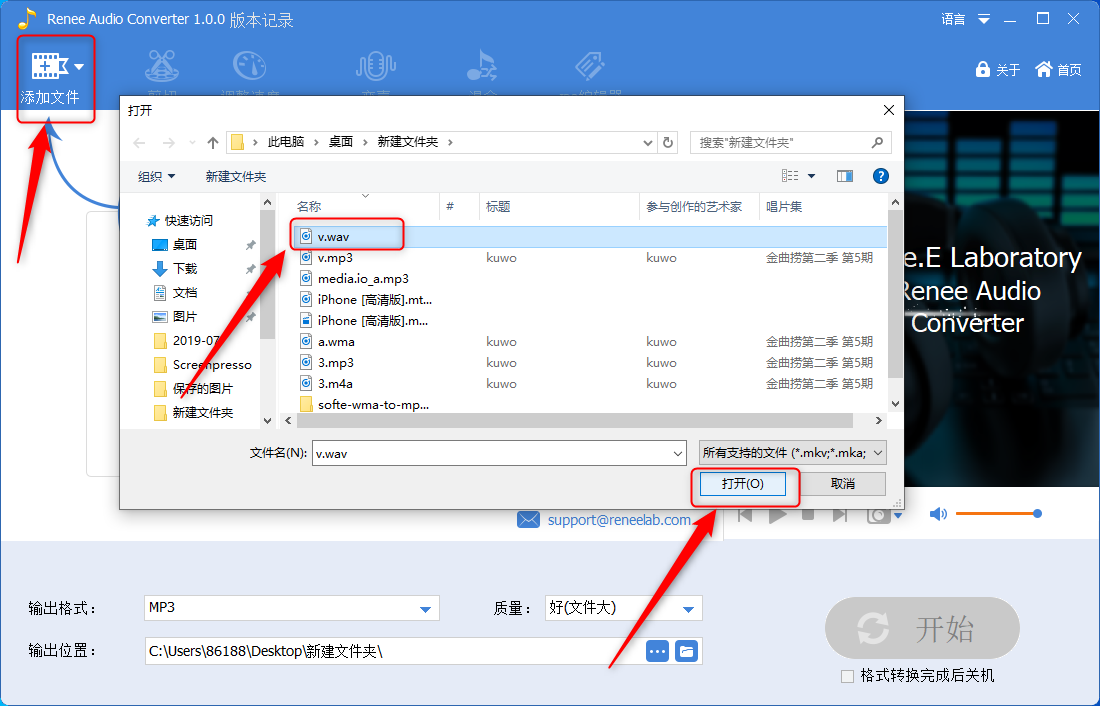Open recent locations dropdown beside forward arrow
This screenshot has width=1100, height=706.
click(192, 142)
